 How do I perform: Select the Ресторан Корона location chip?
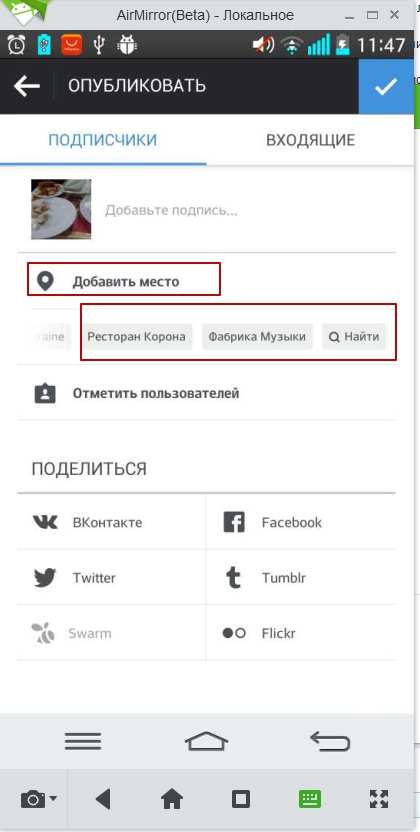click(137, 336)
